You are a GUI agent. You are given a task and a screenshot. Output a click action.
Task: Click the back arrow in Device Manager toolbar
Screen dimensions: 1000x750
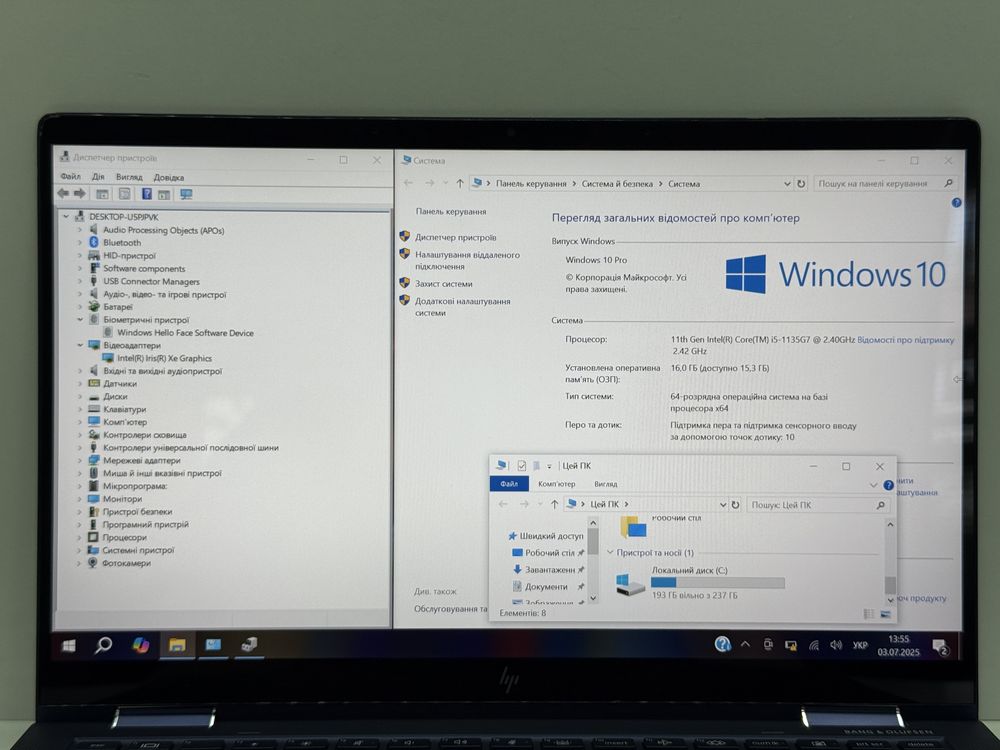click(62, 194)
